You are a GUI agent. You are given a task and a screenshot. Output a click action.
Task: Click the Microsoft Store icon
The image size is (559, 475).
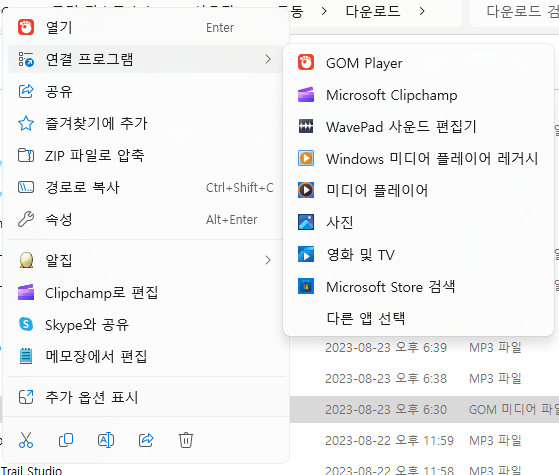[x=306, y=286]
